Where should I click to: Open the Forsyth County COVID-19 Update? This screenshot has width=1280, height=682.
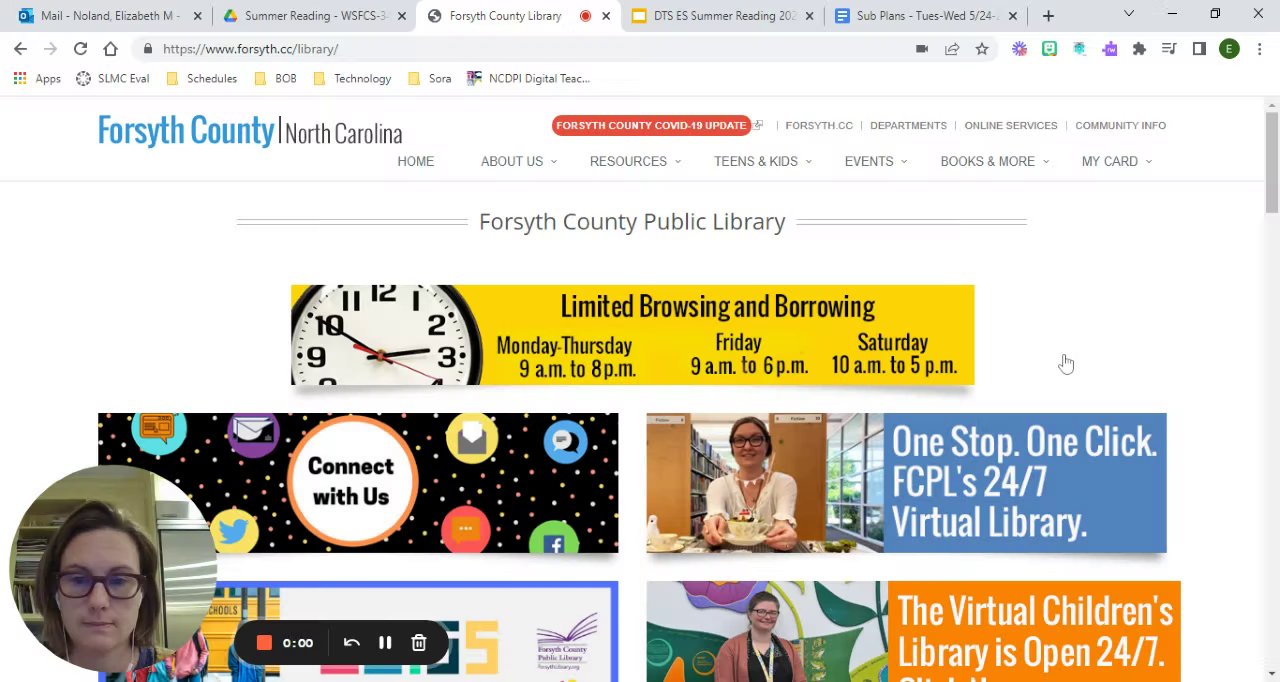651,125
